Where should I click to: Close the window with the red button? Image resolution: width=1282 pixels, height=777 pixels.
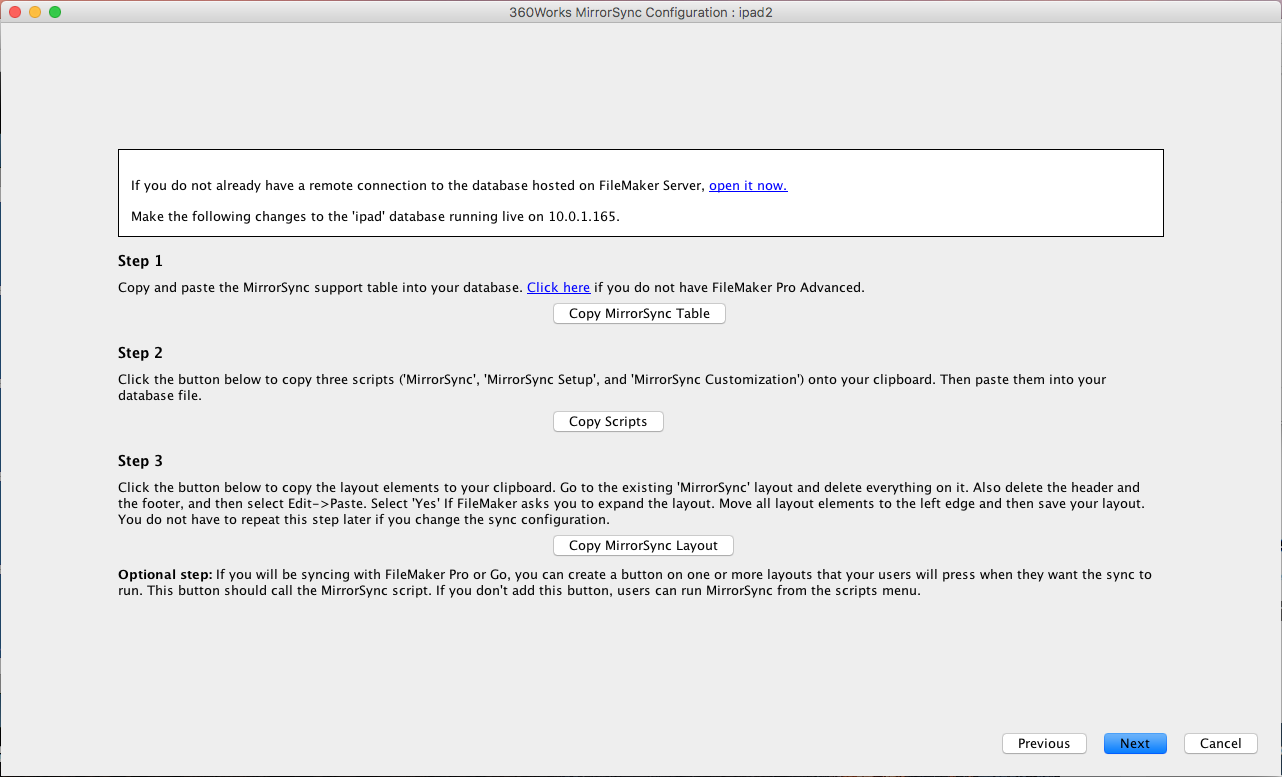[x=15, y=12]
